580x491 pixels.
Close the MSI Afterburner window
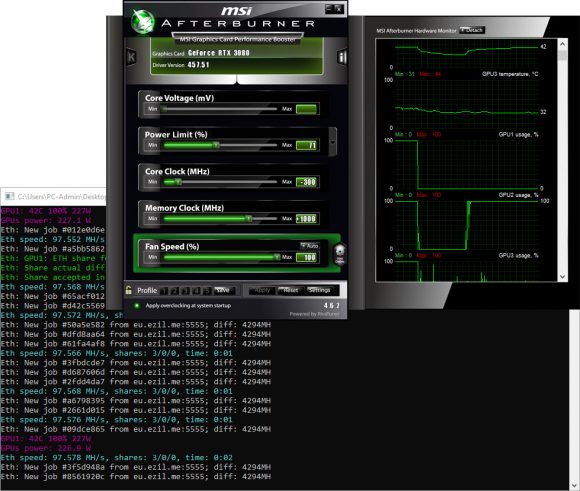point(338,9)
